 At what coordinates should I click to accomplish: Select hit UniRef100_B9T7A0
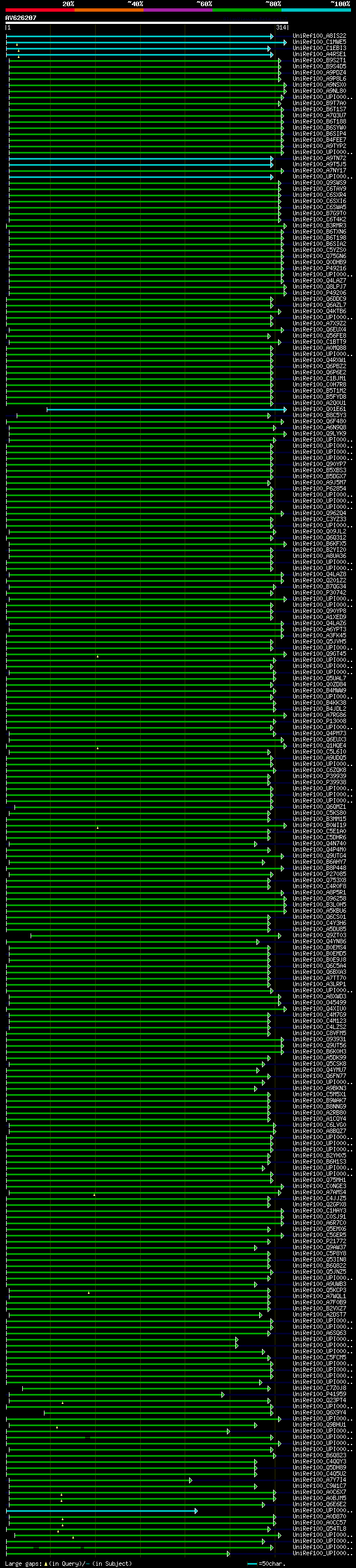coord(319,103)
